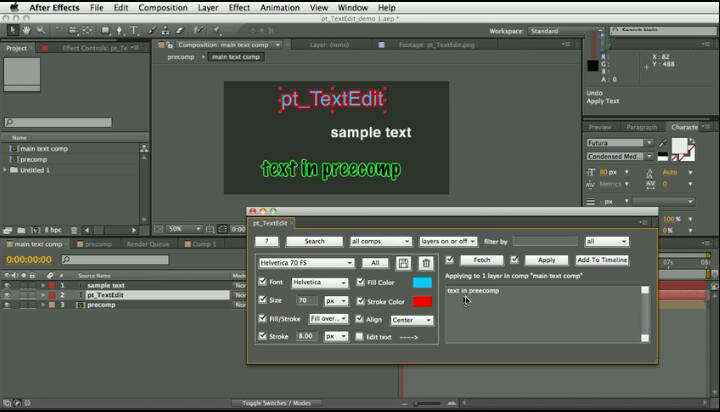Click the Project panel trash icon

(x=74, y=230)
